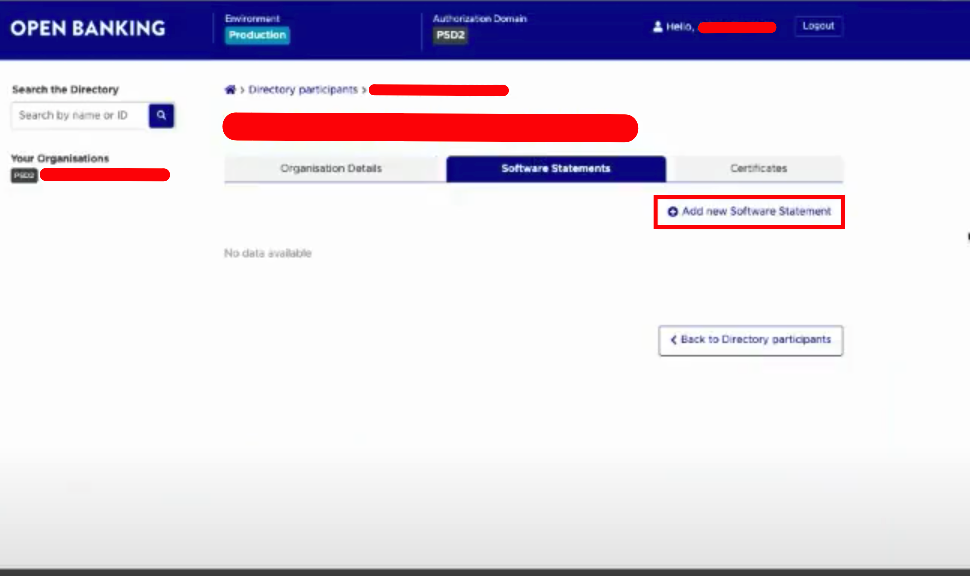Viewport: 970px width, 576px height.
Task: Select the Software Statements tab
Action: pyautogui.click(x=556, y=168)
